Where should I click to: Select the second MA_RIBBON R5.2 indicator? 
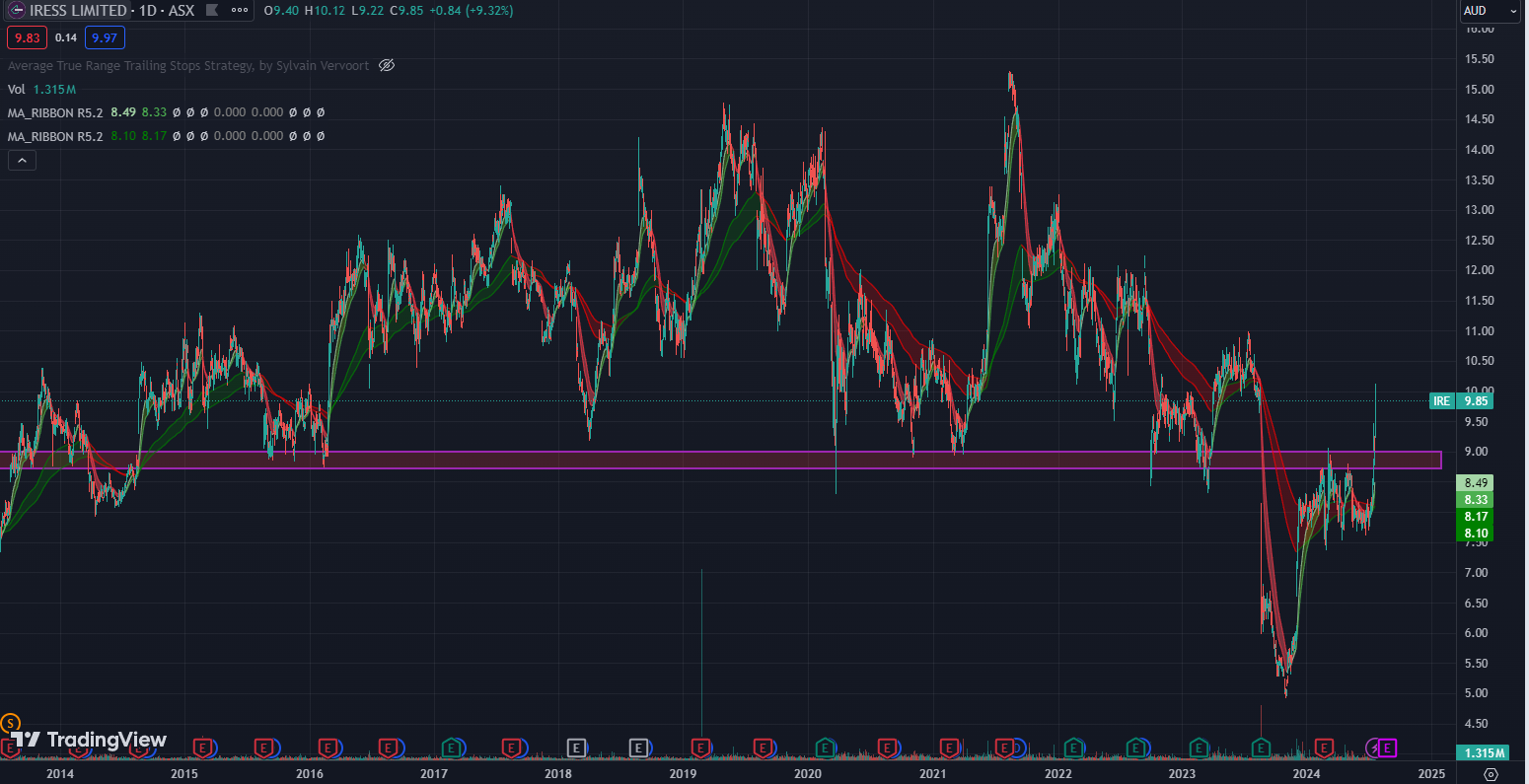55,136
